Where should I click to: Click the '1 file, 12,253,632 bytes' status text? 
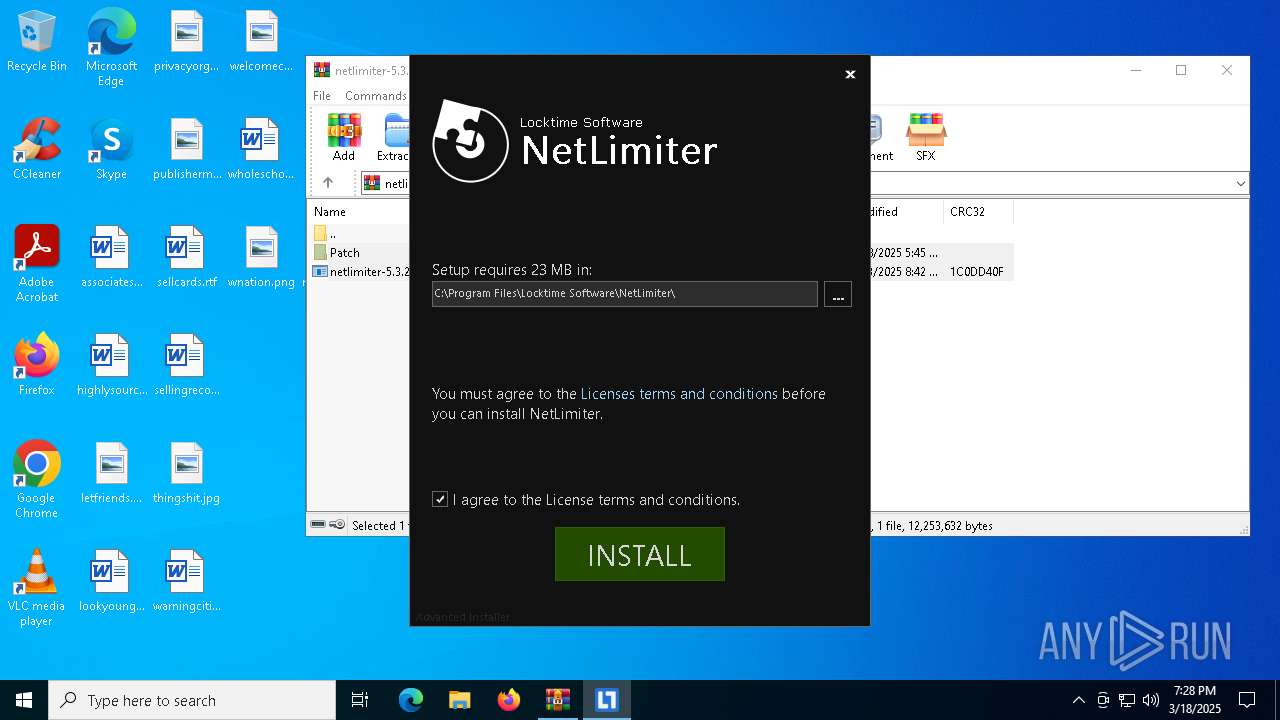tap(934, 526)
